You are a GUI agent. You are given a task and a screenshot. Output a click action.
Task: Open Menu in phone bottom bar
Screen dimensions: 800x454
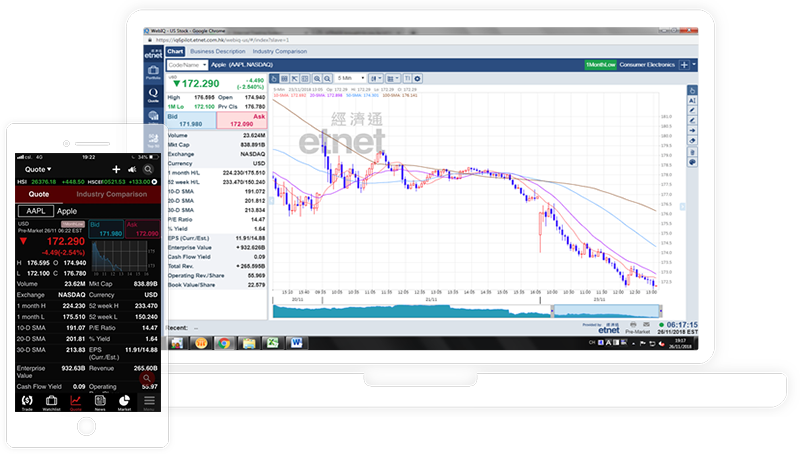(149, 402)
